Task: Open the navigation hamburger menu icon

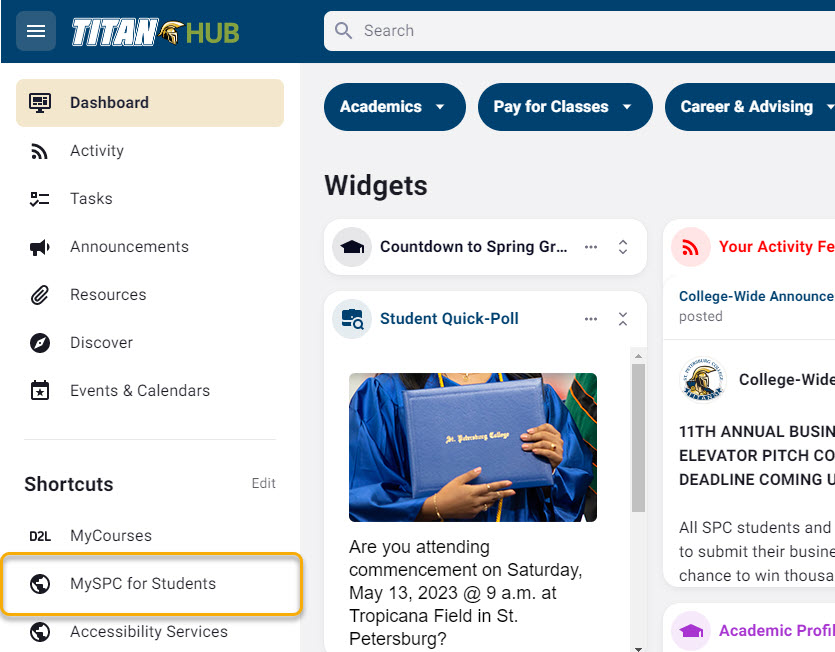Action: click(x=36, y=31)
